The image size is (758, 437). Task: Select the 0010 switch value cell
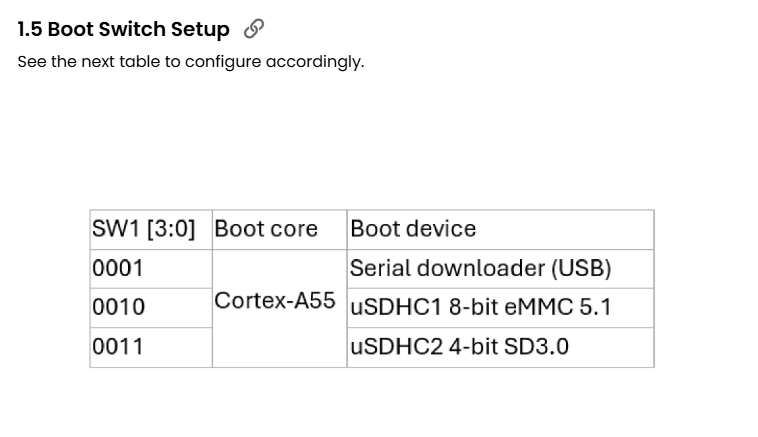(x=118, y=307)
